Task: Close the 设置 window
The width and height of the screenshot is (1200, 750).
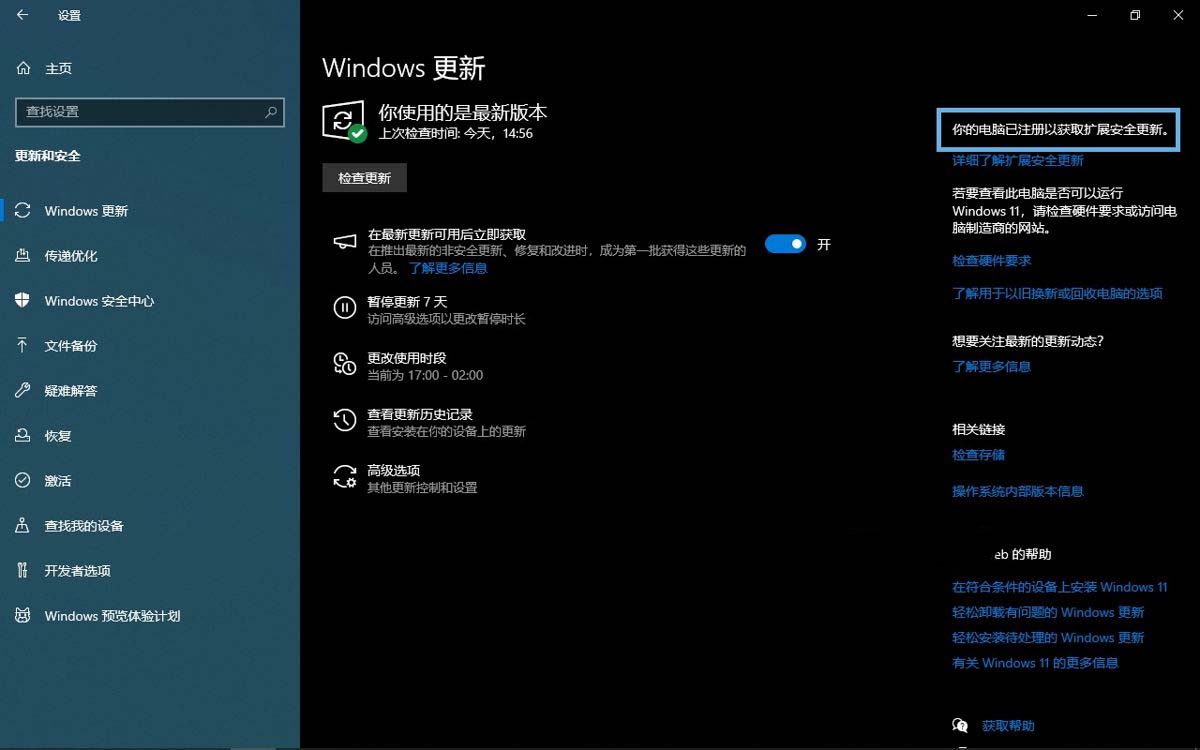Action: [1178, 15]
